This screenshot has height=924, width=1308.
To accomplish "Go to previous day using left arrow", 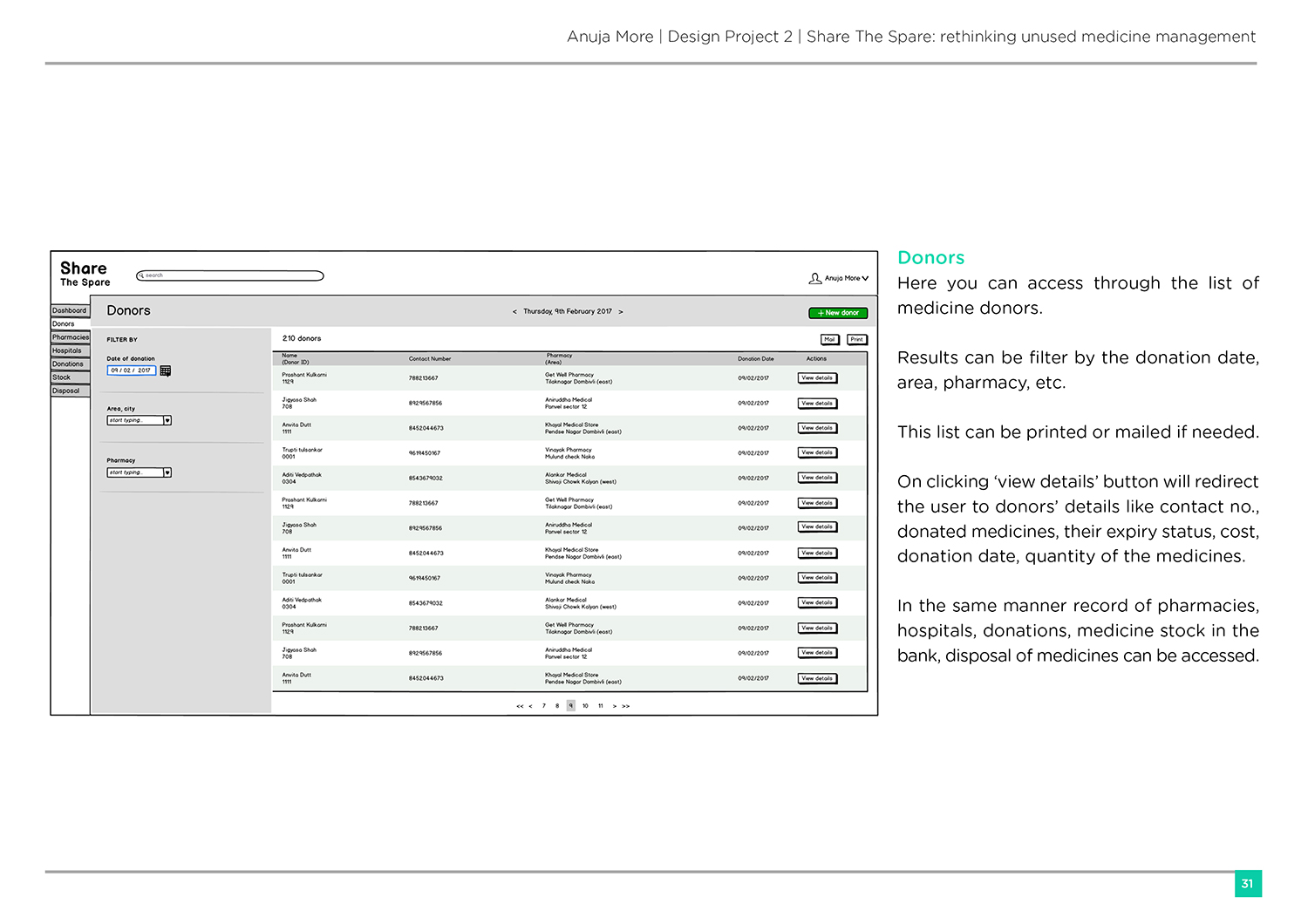I will pyautogui.click(x=514, y=312).
